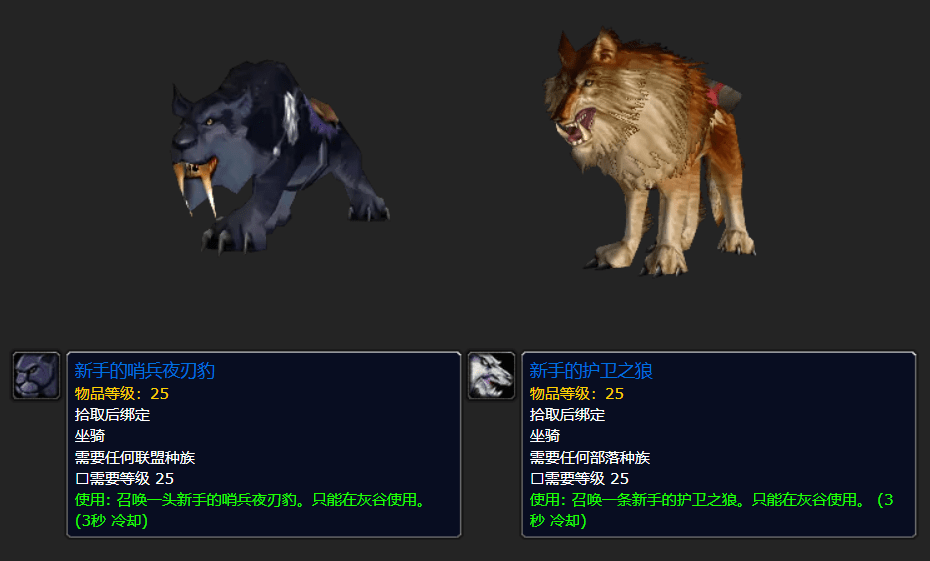Click 坐骑 label in the wolf tooltip
930x561 pixels.
[544, 436]
